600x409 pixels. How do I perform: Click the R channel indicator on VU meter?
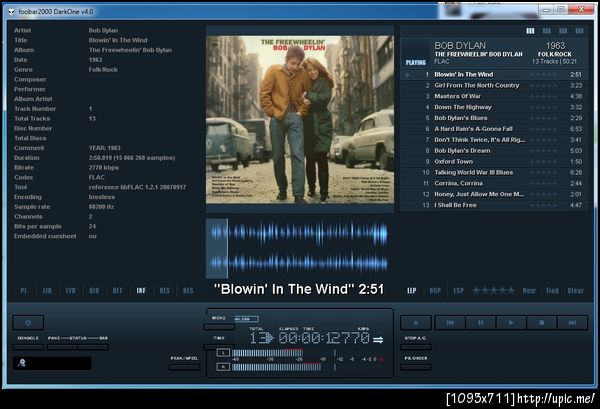coord(223,367)
